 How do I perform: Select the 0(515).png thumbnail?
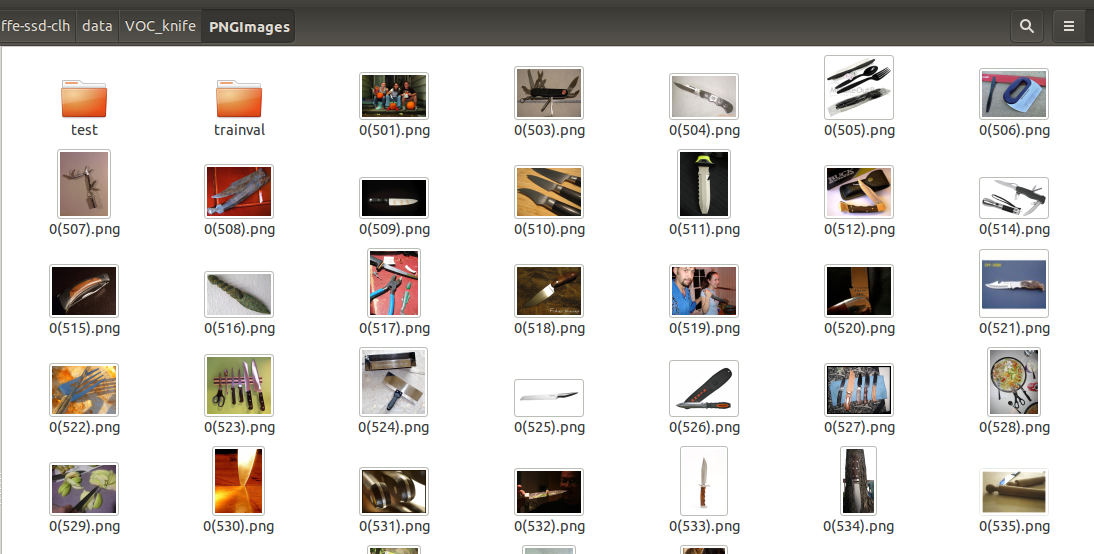[x=84, y=291]
